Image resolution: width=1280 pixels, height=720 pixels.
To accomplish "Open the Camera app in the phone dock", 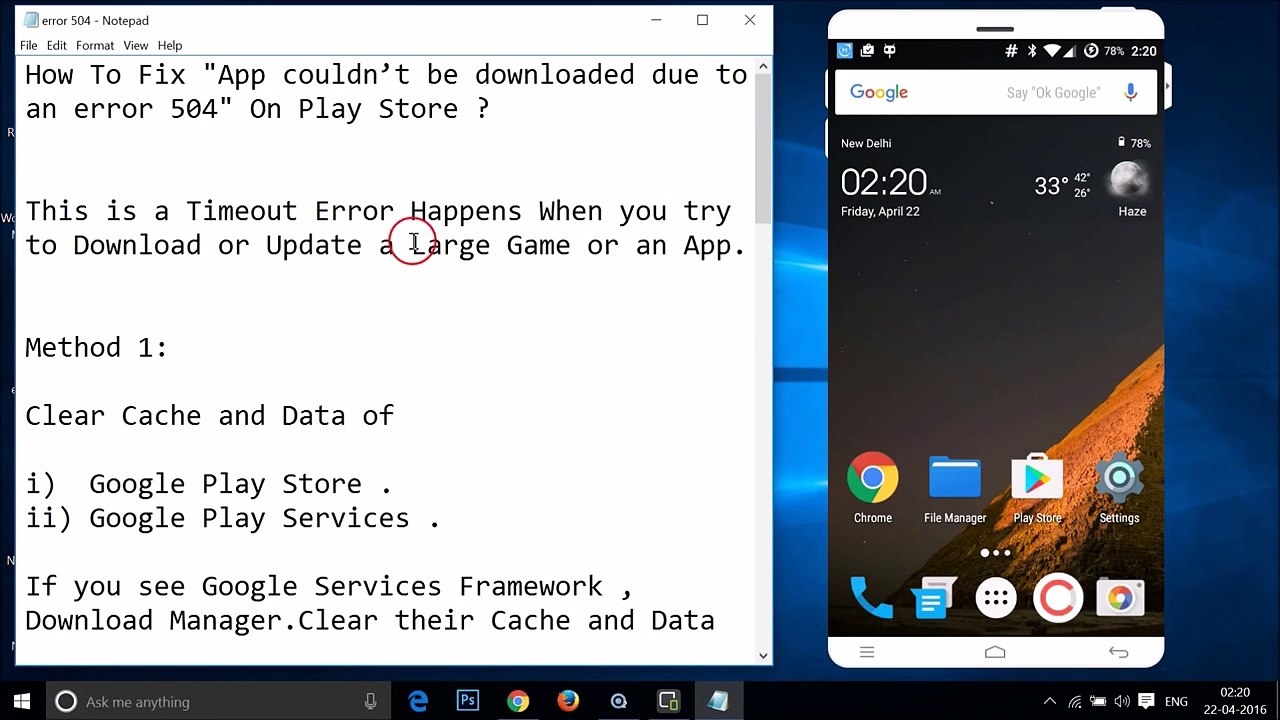I will (x=1120, y=598).
